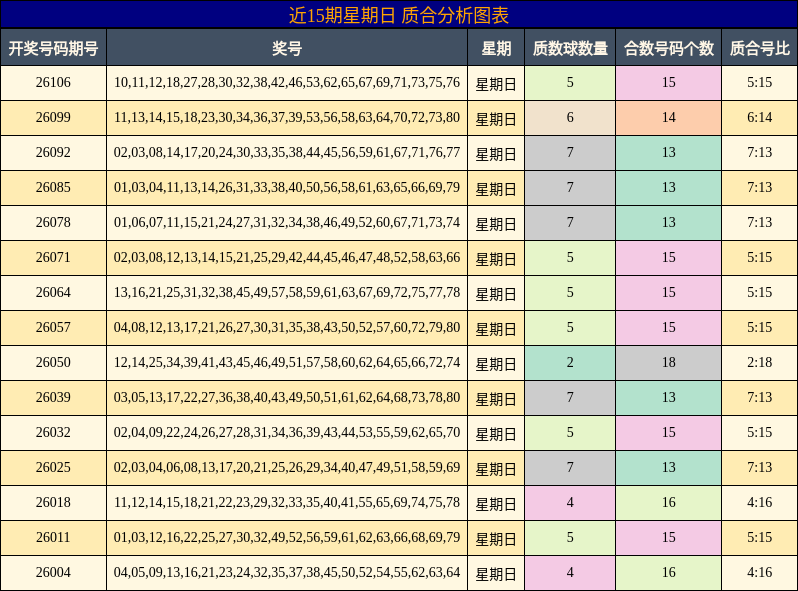Click prime count 6 in row 26099

[x=570, y=118]
